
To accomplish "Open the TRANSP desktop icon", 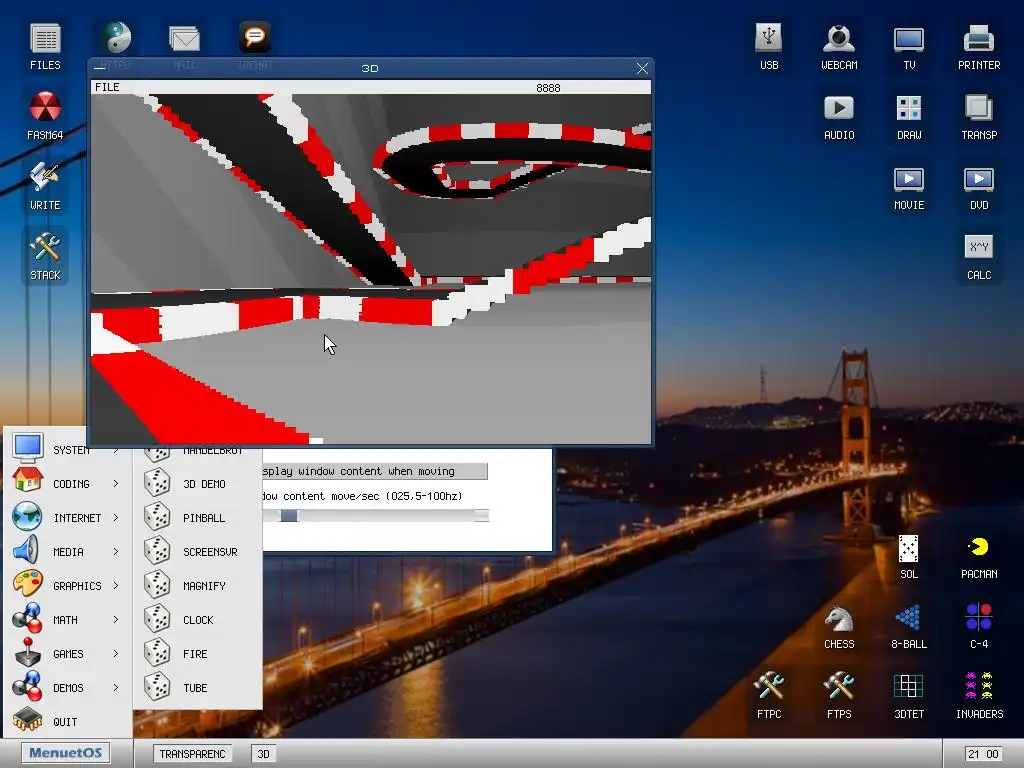I will click(x=978, y=116).
